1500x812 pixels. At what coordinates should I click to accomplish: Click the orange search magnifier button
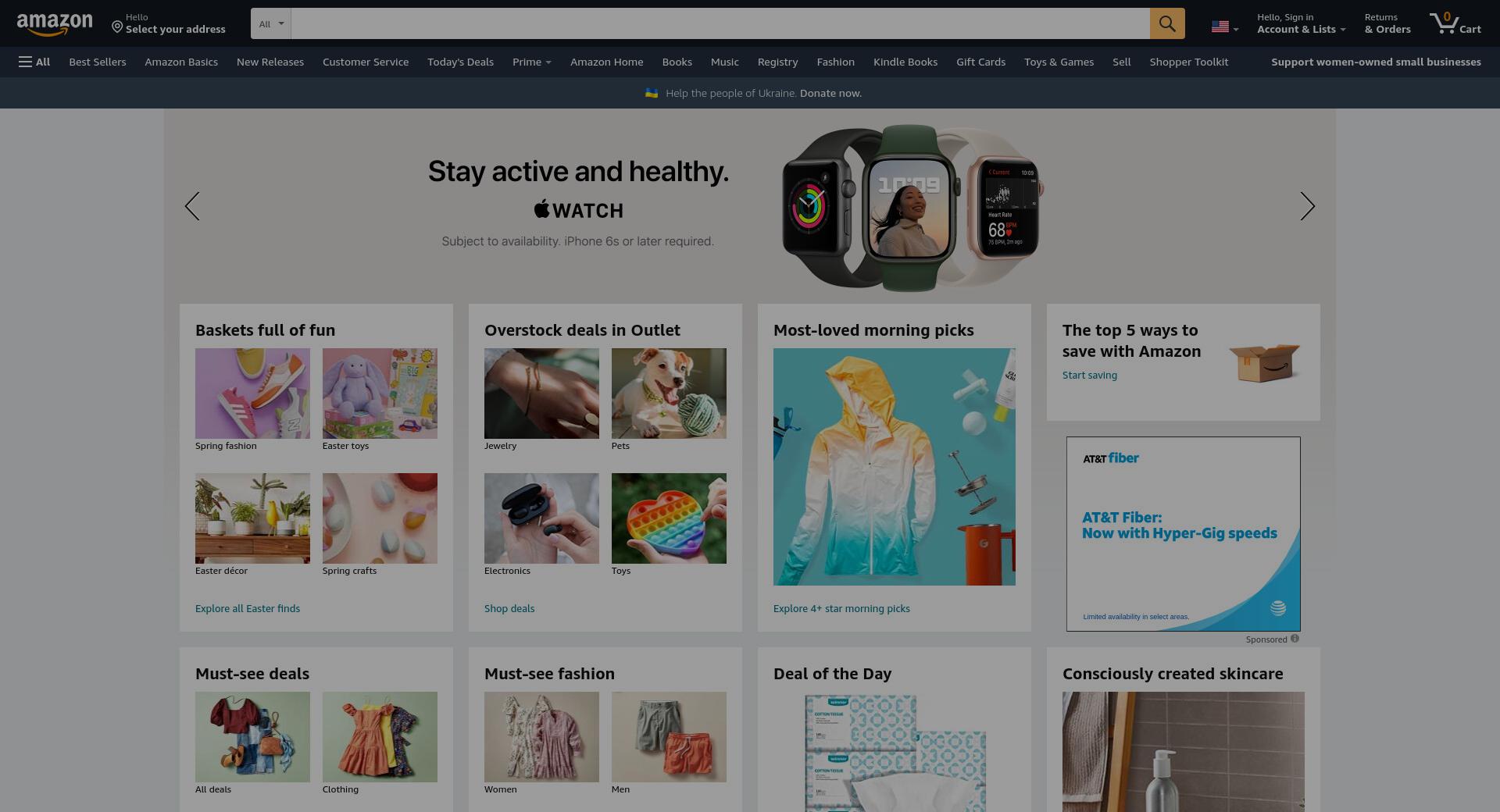(x=1167, y=23)
